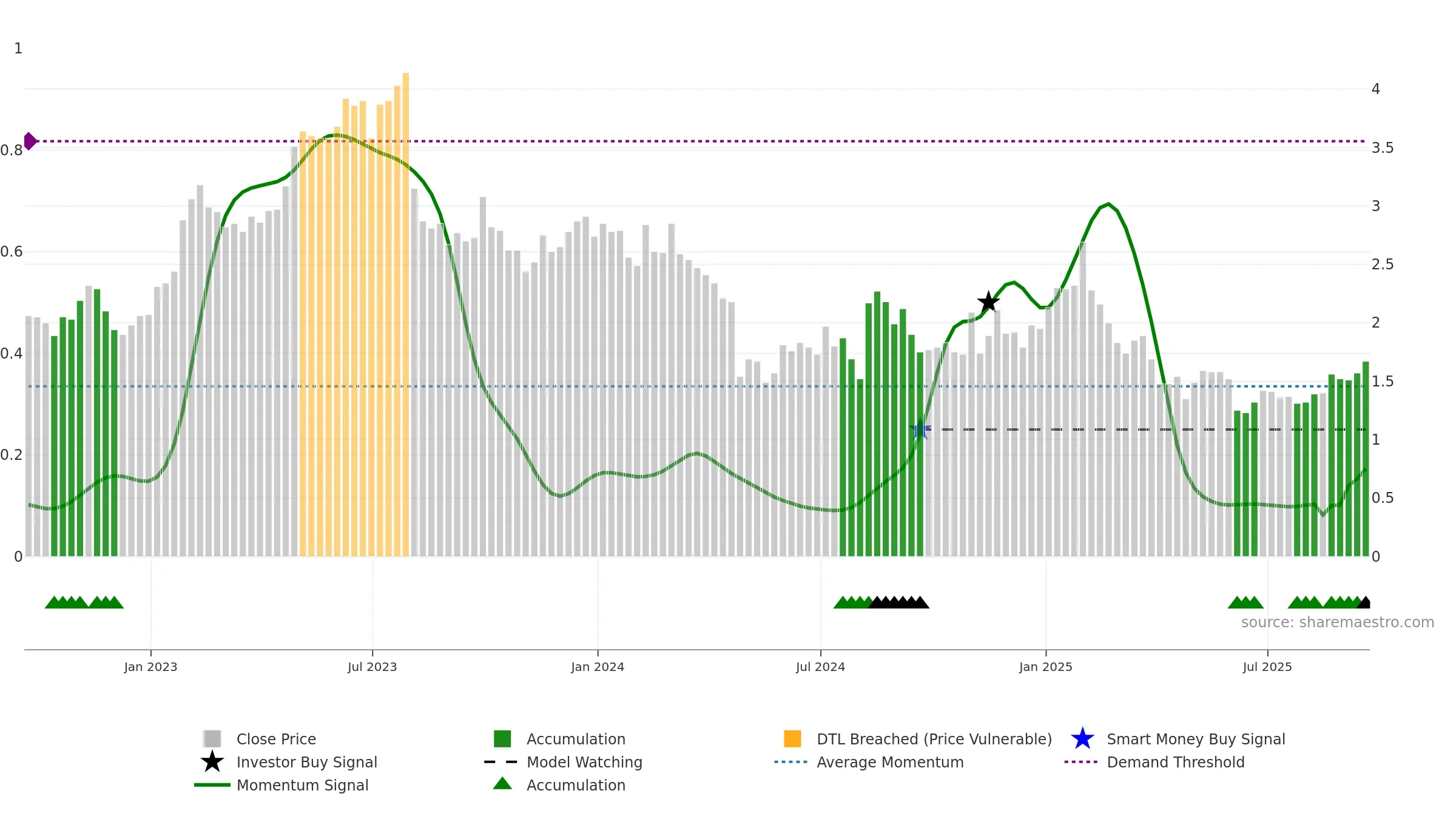Toggle the green triangle Accumulation legend icon
Image resolution: width=1456 pixels, height=819 pixels.
[x=502, y=784]
